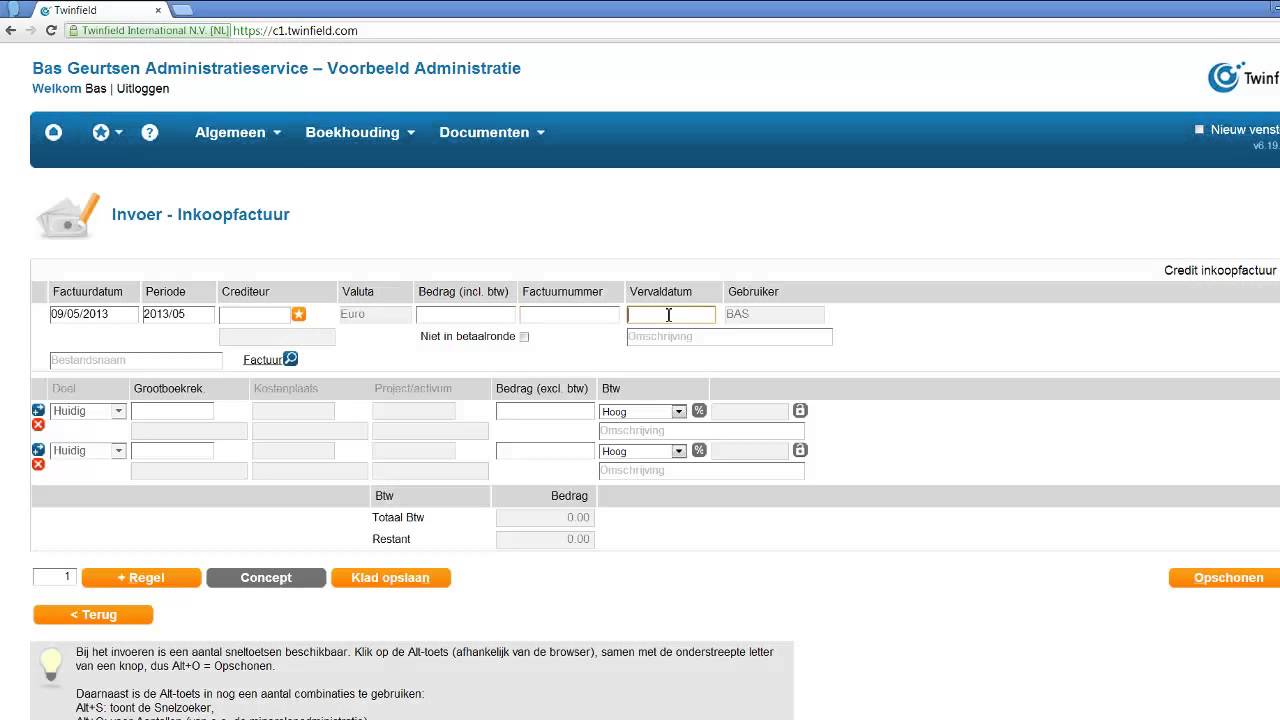
Task: Click the Credit inkoopfactuur link
Action: (x=1220, y=271)
